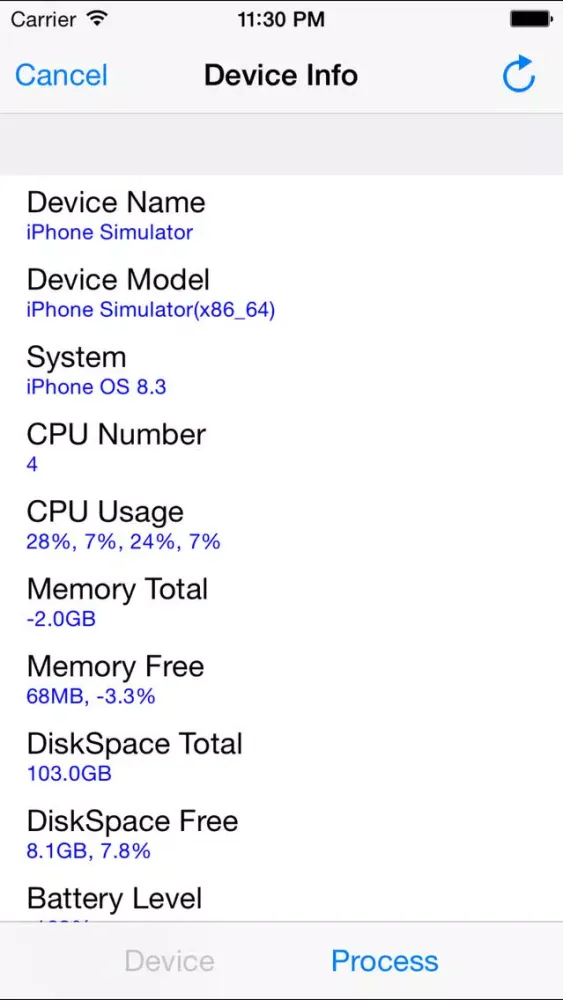The height and width of the screenshot is (1000, 563).
Task: Click the Carrier label in status bar
Action: point(45,19)
